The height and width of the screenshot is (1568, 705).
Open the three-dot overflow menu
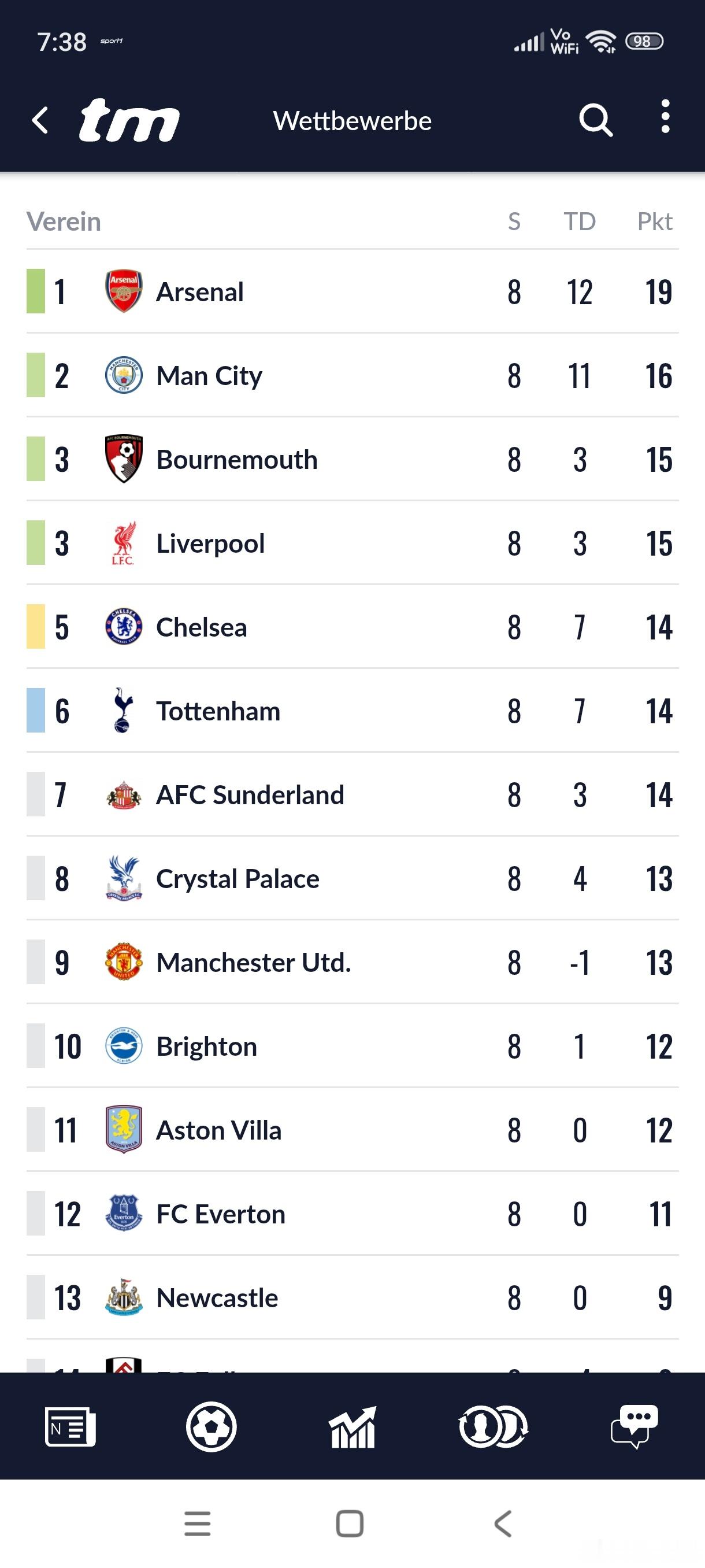pyautogui.click(x=665, y=117)
